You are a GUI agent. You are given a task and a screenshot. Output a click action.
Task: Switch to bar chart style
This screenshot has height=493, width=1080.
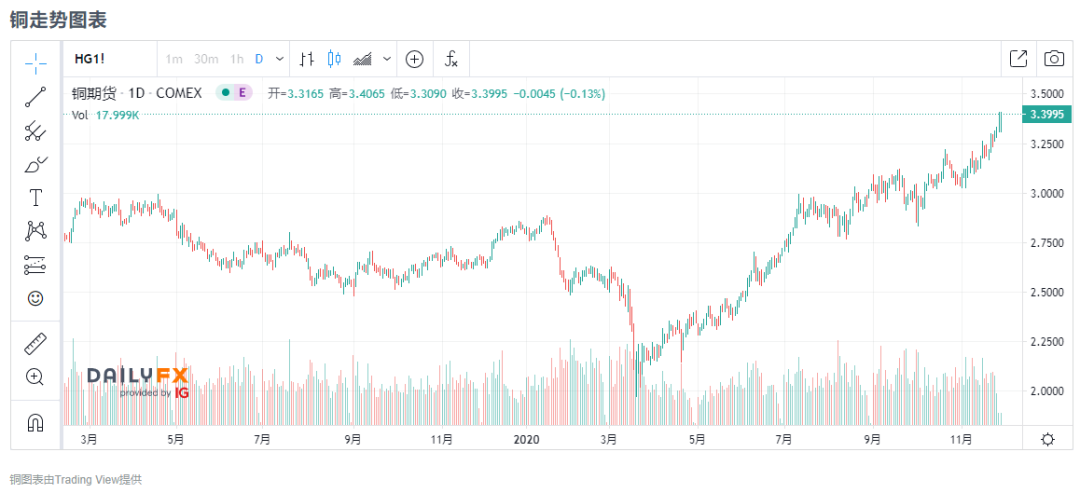point(308,59)
